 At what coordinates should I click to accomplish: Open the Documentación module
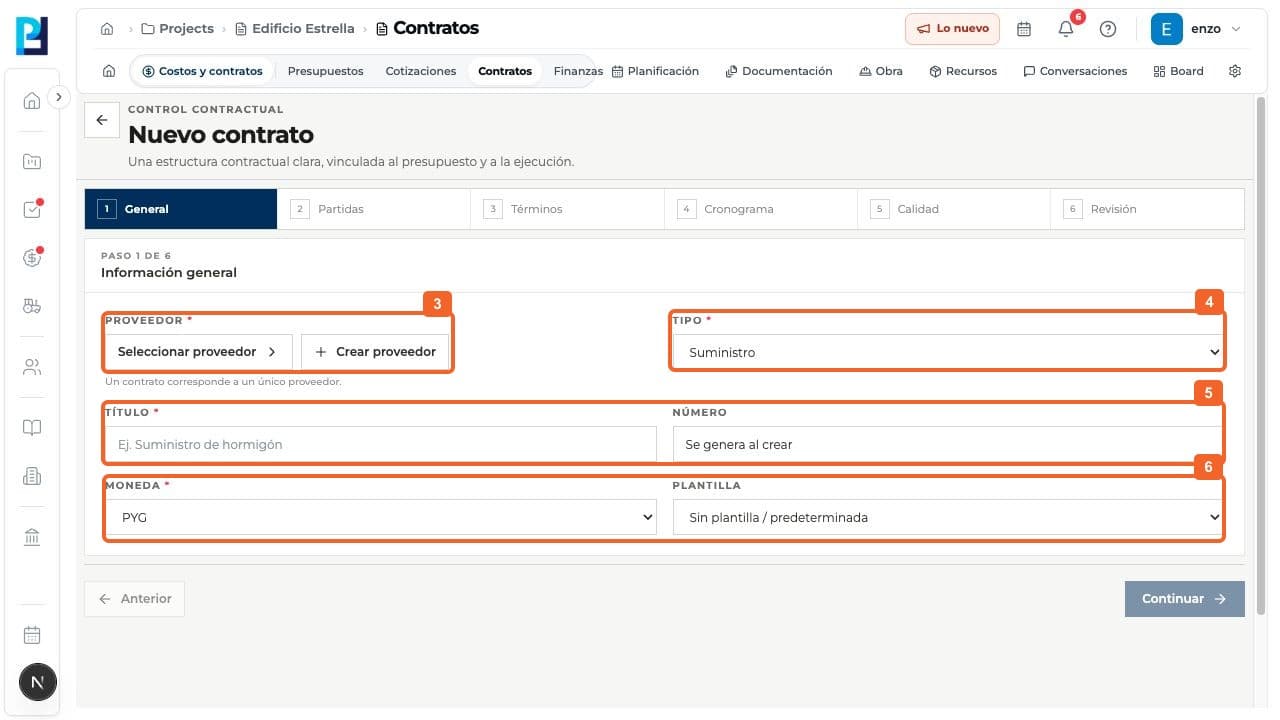(x=779, y=71)
